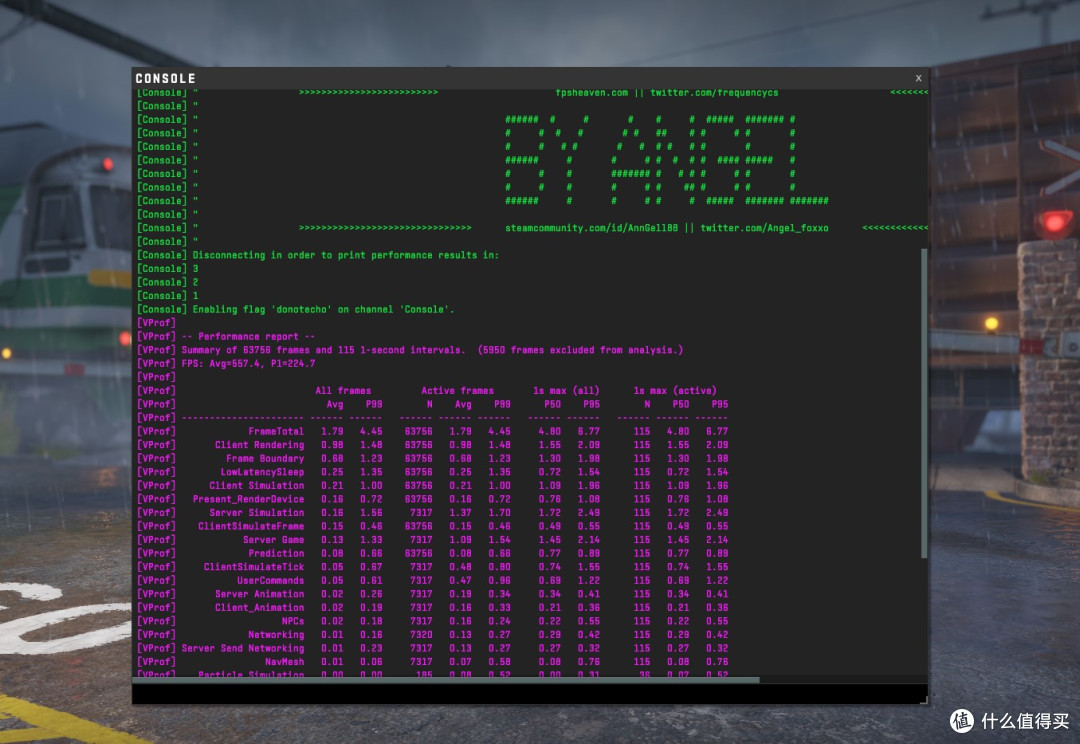Click the Server Animation row label
This screenshot has height=744, width=1080.
coord(259,594)
